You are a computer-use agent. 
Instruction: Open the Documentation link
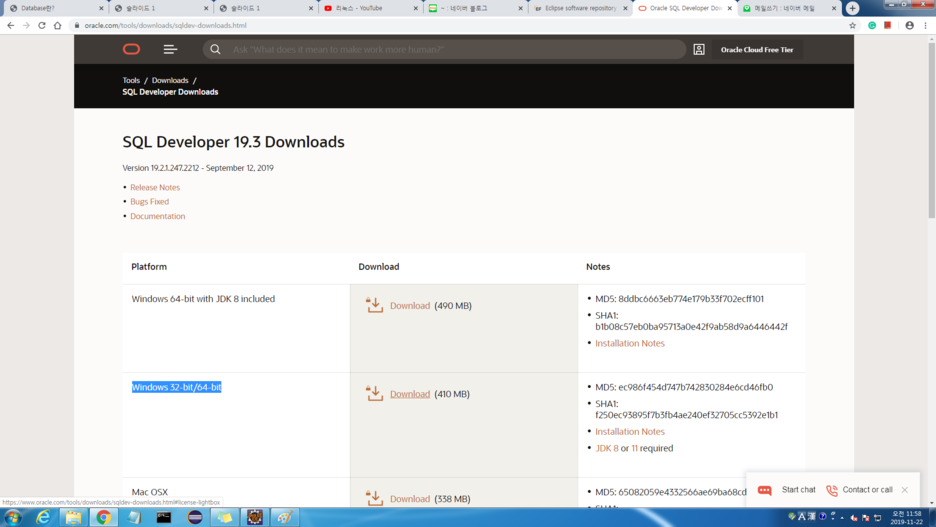(158, 216)
